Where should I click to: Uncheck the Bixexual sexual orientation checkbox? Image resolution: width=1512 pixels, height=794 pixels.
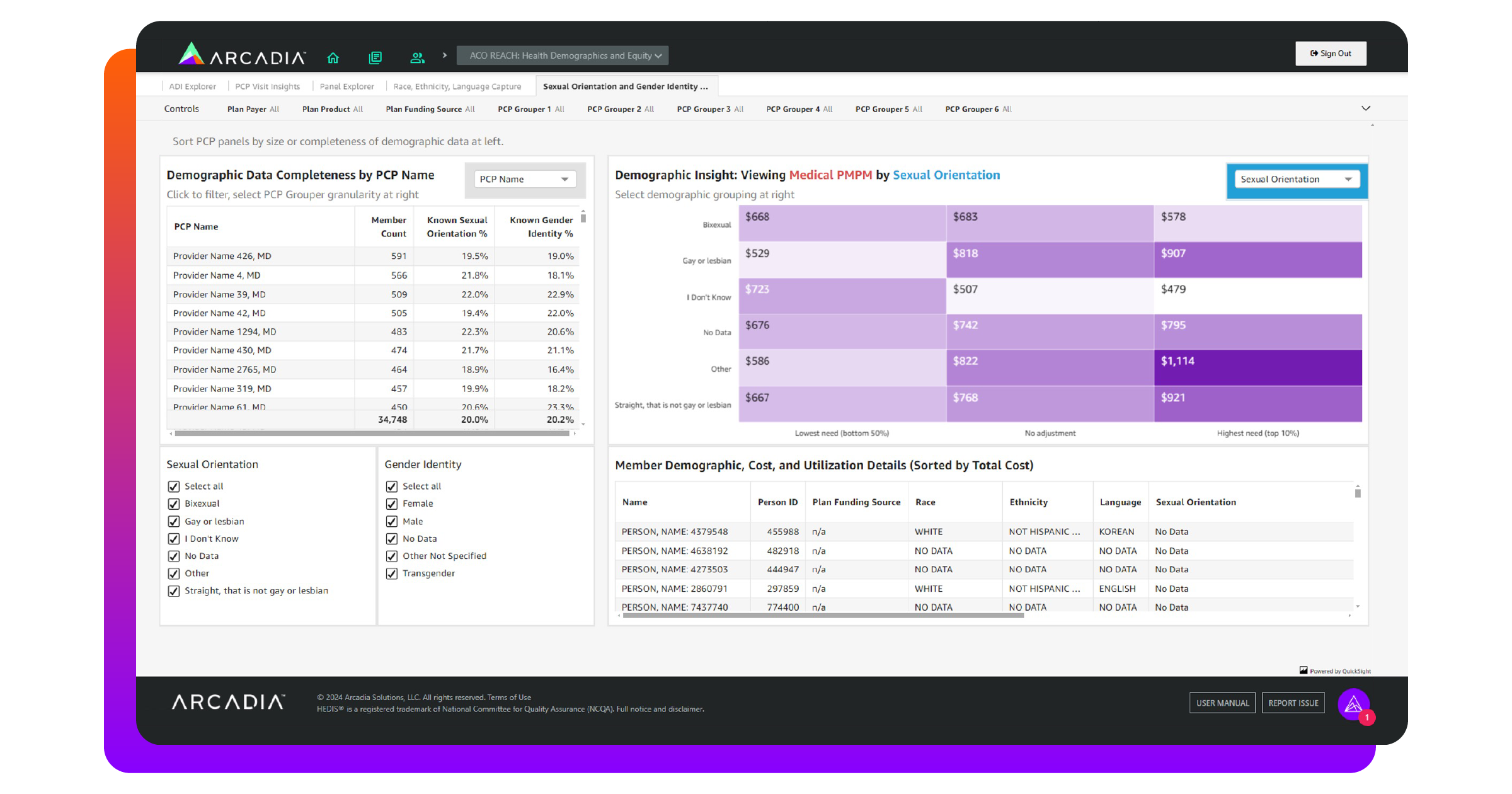tap(174, 503)
